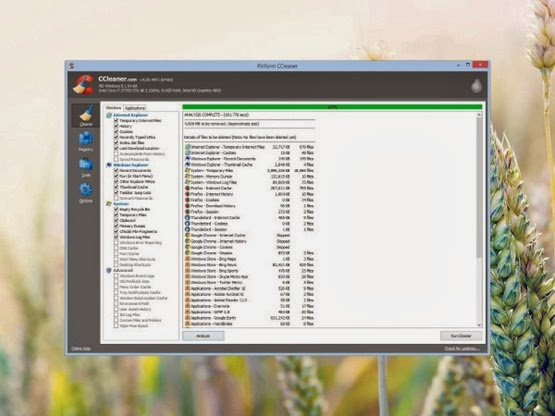The width and height of the screenshot is (555, 416).
Task: Toggle Last Download Location checkbox
Action: (116, 148)
